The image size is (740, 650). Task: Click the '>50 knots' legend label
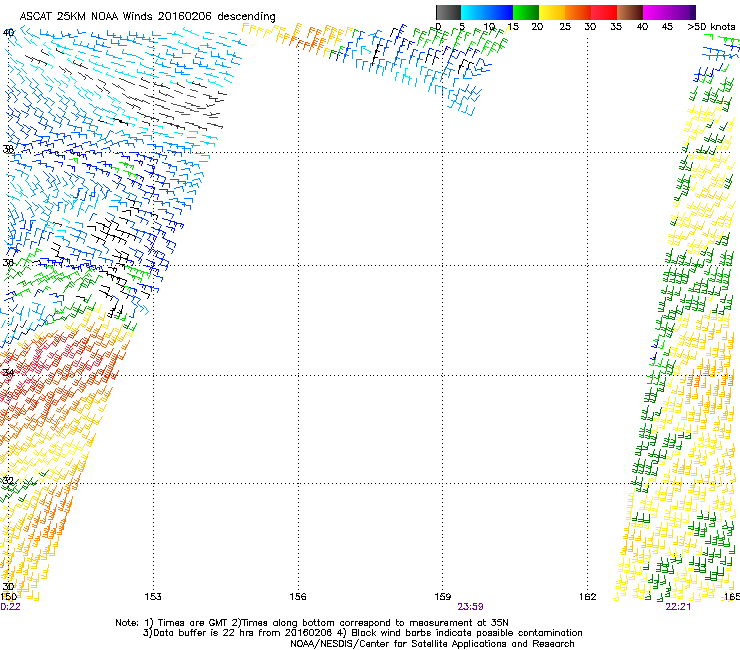tap(711, 27)
